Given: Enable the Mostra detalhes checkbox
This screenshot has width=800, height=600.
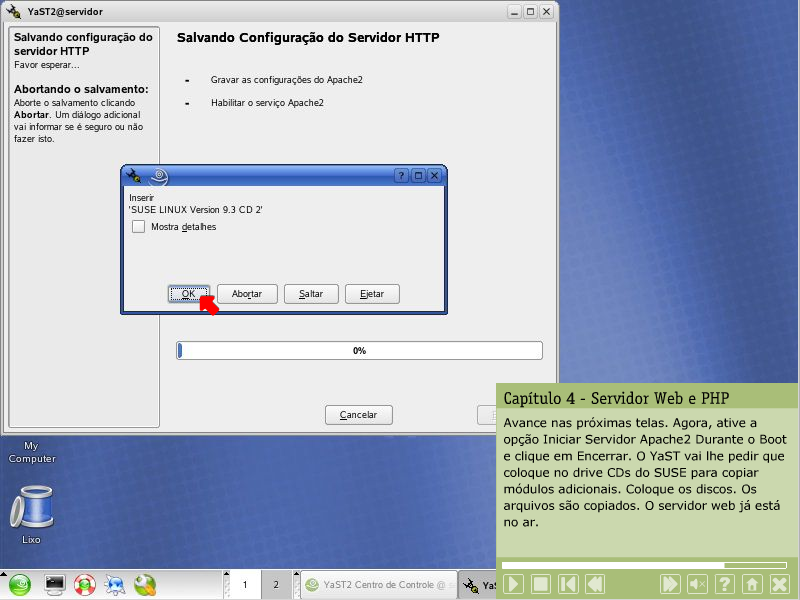Looking at the screenshot, I should [x=138, y=227].
